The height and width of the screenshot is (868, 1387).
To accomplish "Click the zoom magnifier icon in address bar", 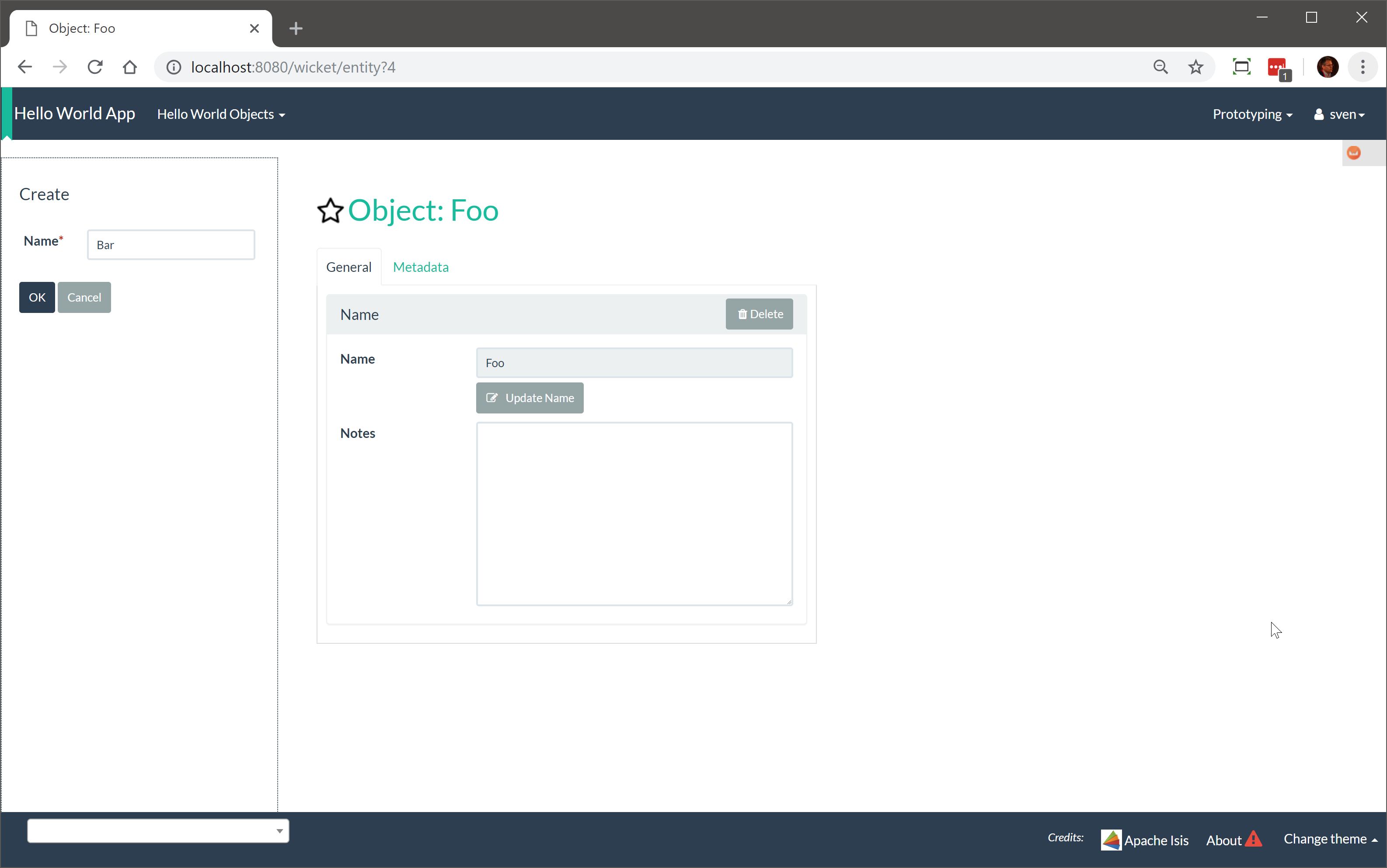I will [1160, 67].
